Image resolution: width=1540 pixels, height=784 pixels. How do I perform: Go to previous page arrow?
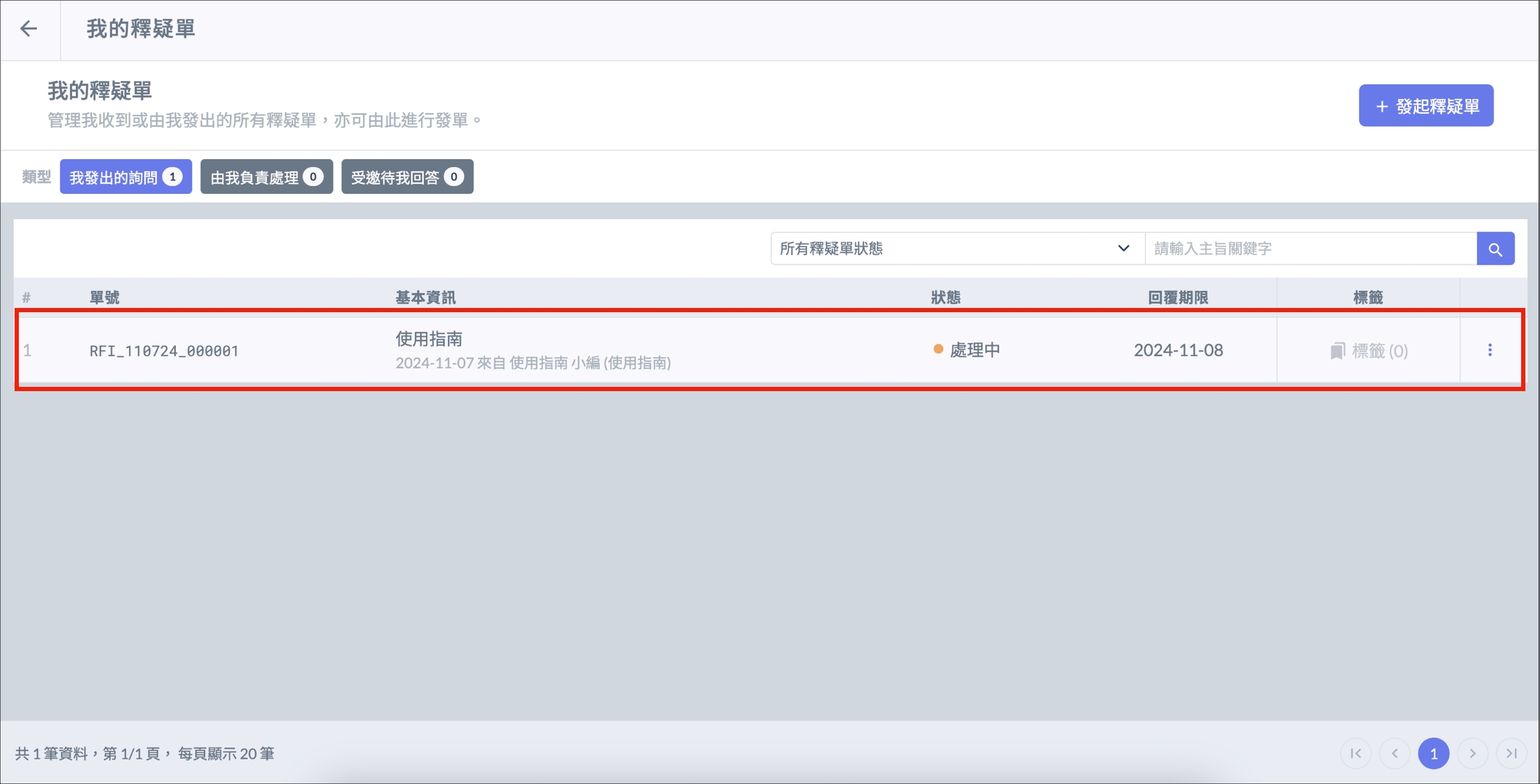pos(1395,753)
